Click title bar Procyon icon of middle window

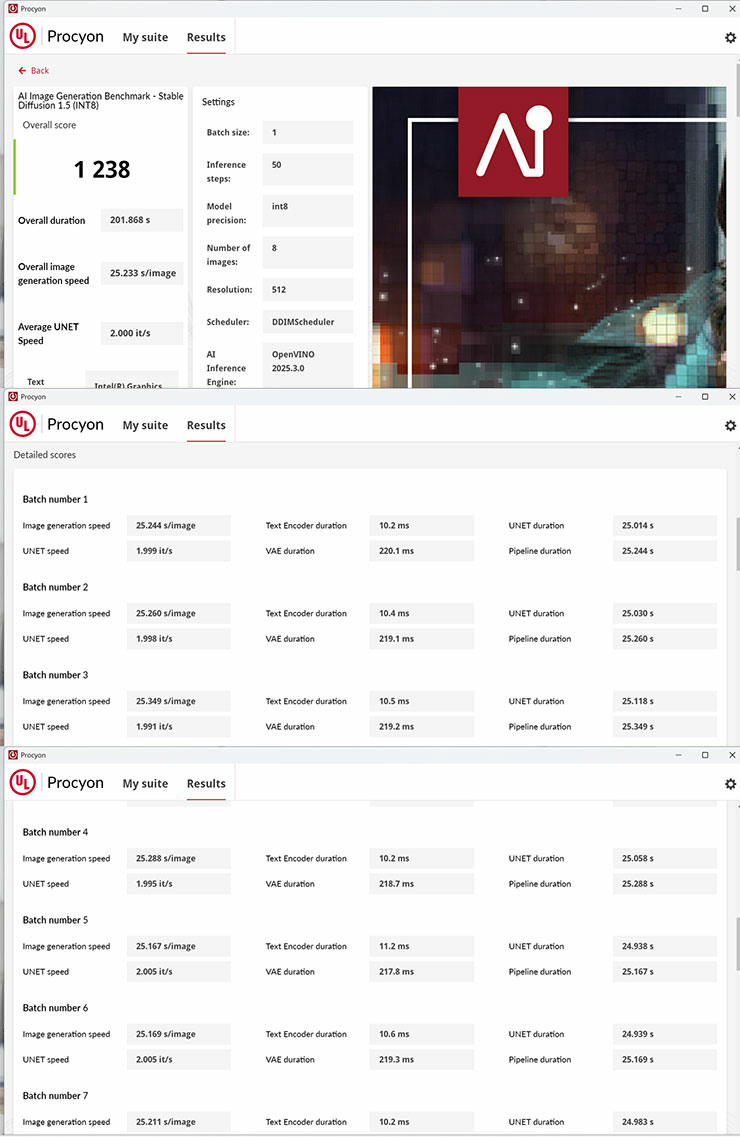tap(13, 397)
